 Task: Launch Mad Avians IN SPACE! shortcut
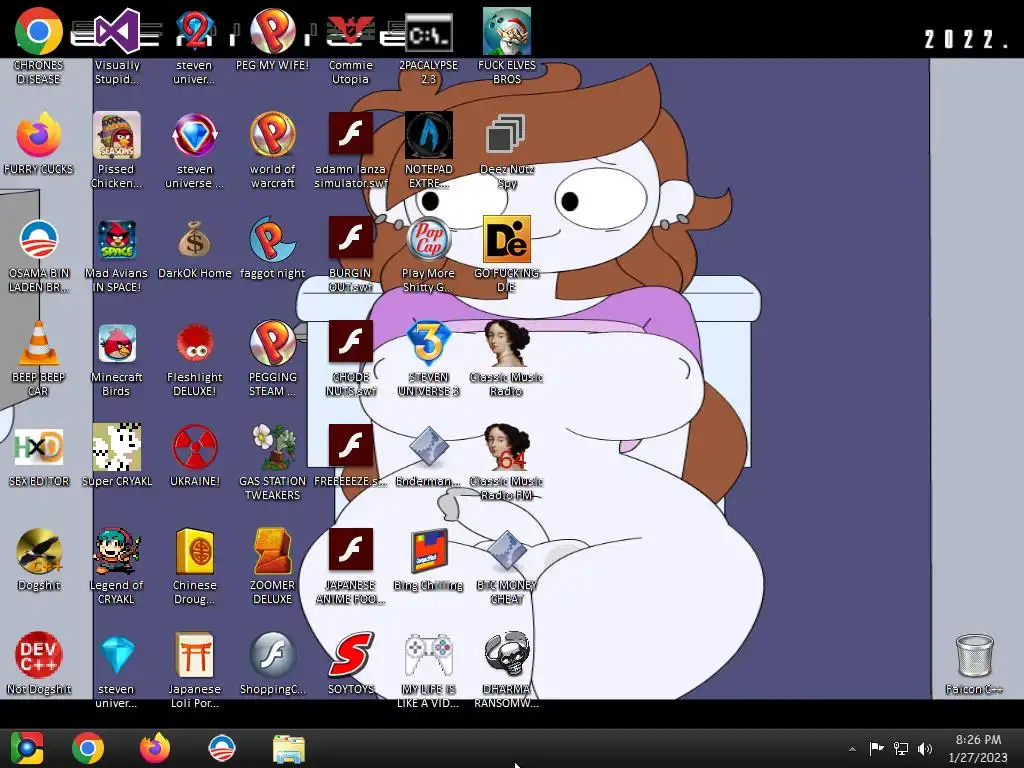116,240
